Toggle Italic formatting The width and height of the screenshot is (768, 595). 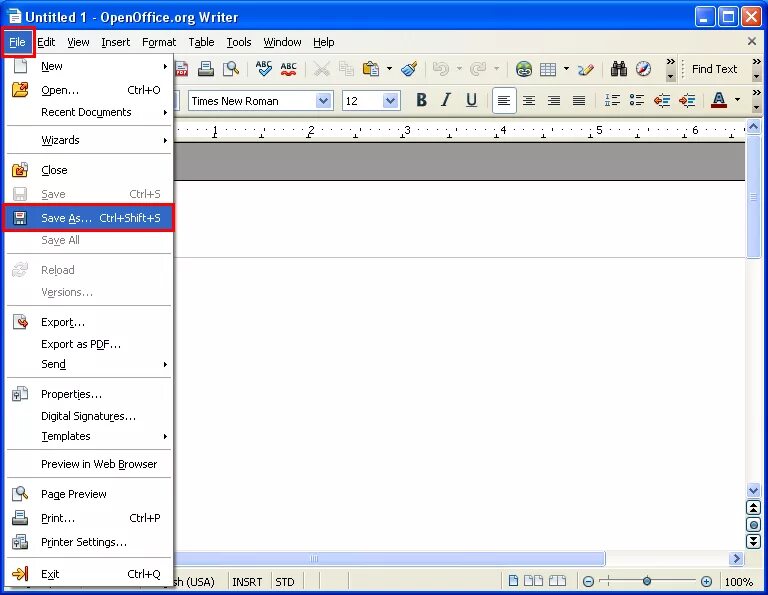pyautogui.click(x=446, y=100)
